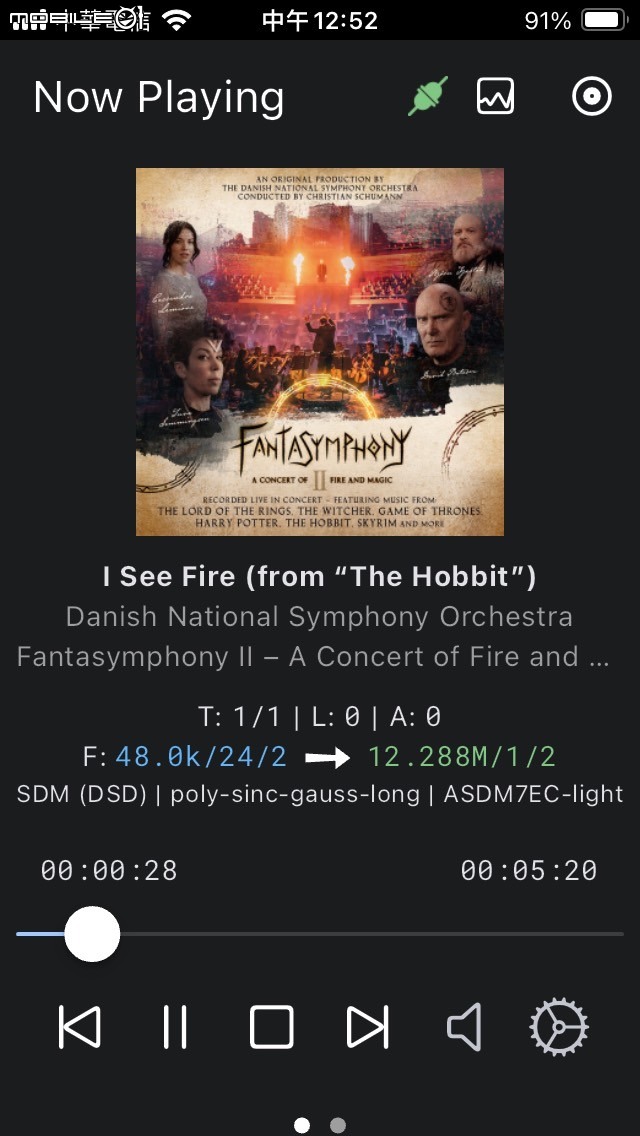The width and height of the screenshot is (640, 1136).
Task: Skip to the next track
Action: point(367,1027)
